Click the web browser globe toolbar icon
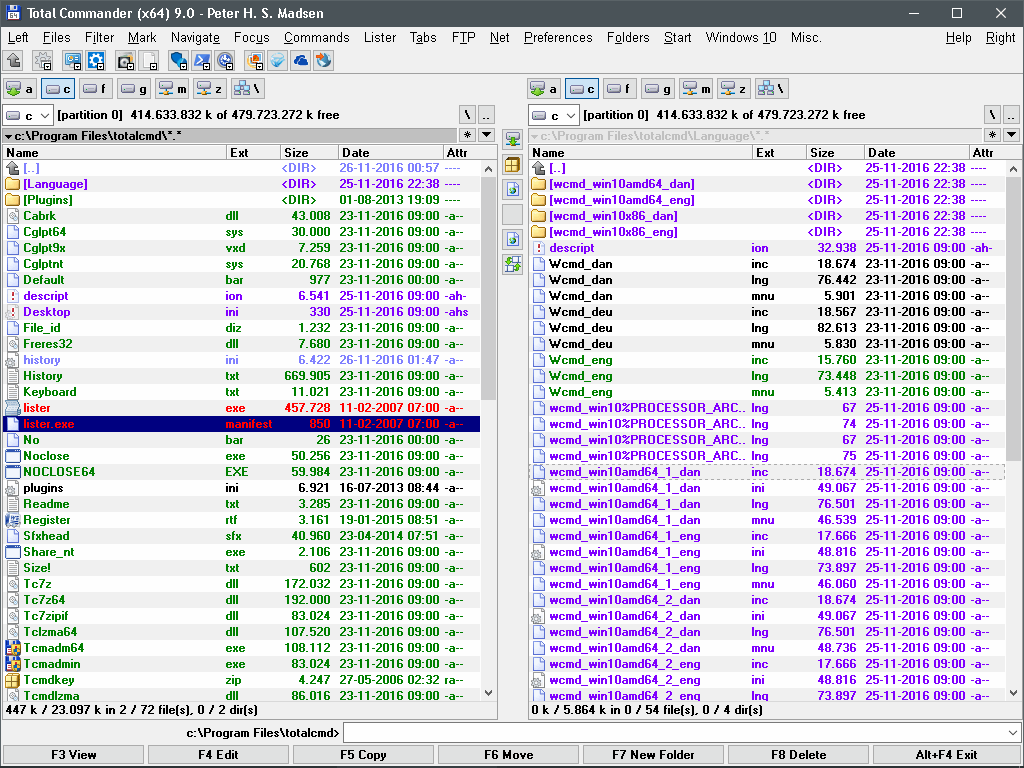 tap(324, 61)
